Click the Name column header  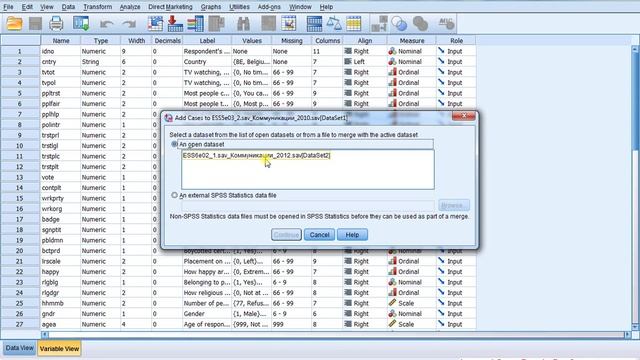point(61,40)
